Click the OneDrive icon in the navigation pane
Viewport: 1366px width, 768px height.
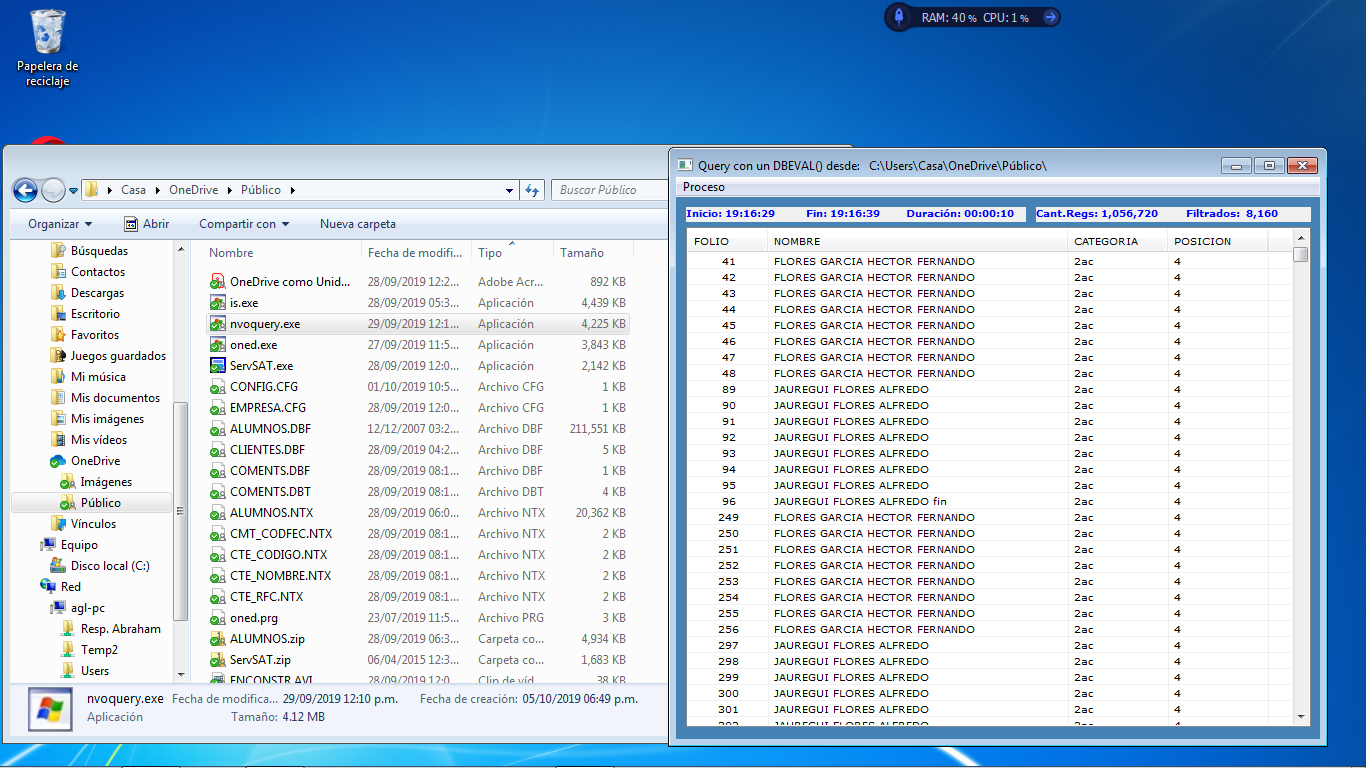(59, 461)
